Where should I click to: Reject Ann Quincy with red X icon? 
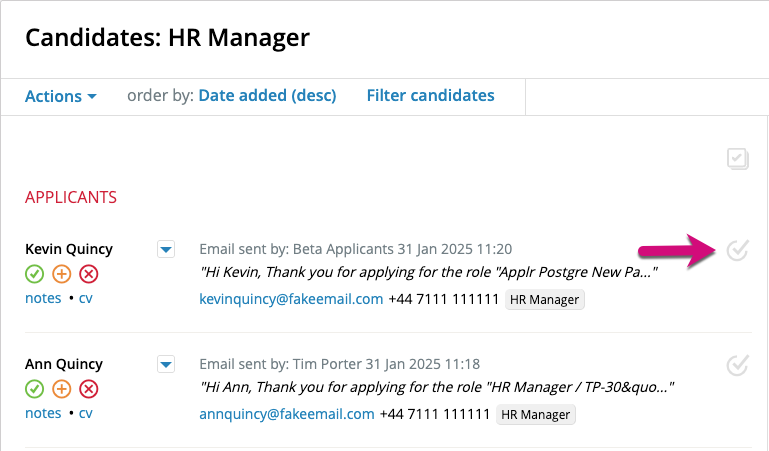[89, 389]
